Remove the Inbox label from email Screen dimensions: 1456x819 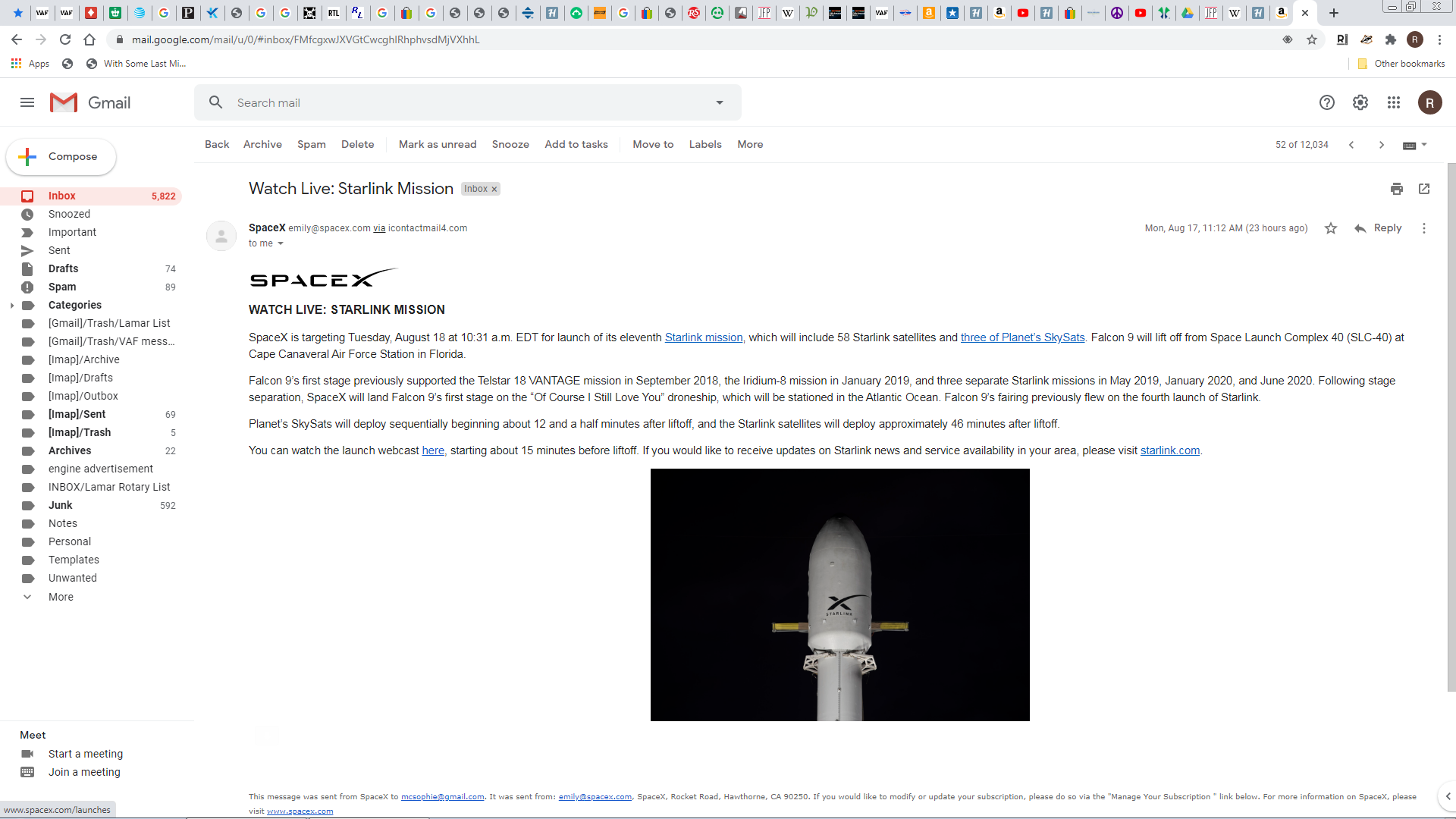coord(494,190)
